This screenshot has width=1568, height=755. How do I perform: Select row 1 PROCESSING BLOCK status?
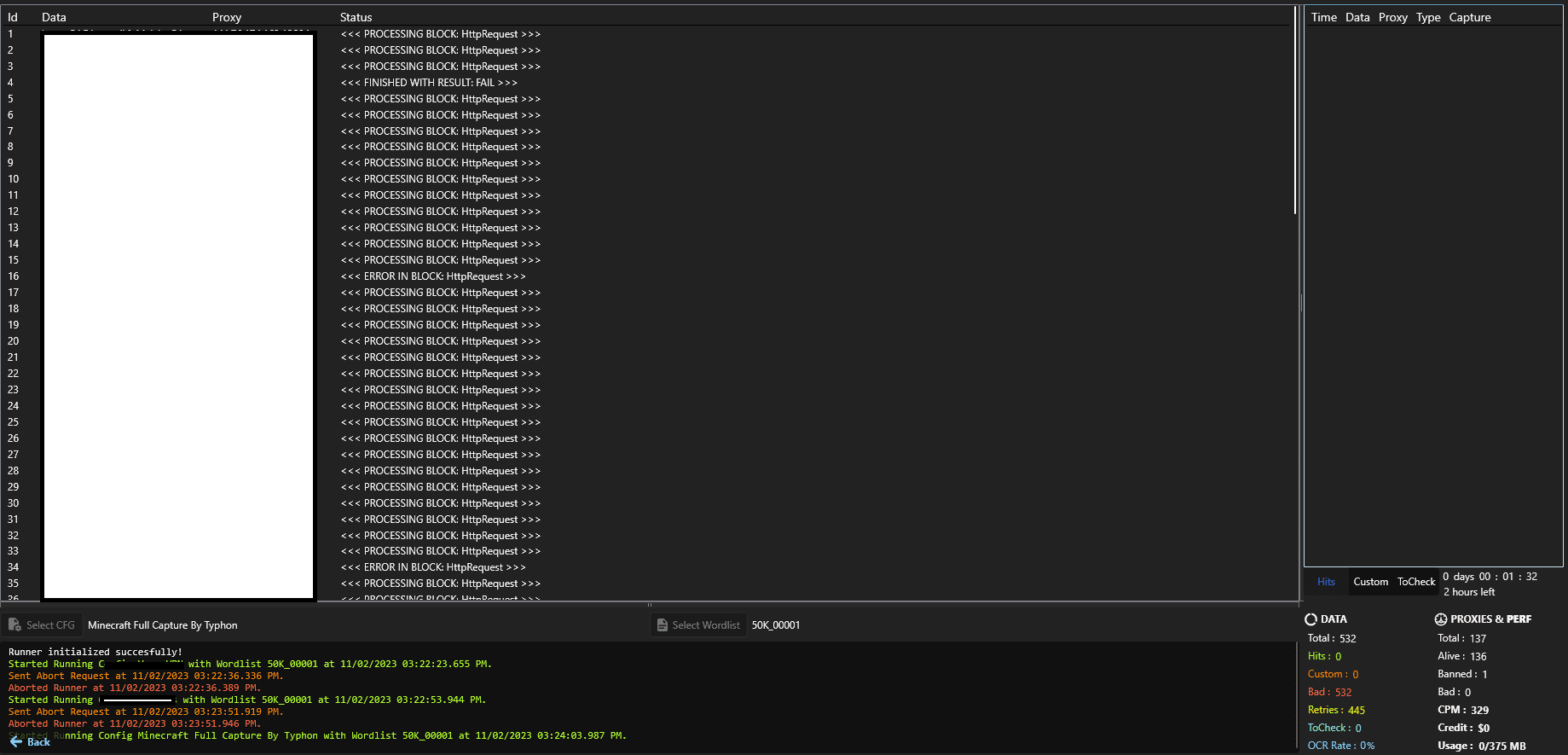pyautogui.click(x=440, y=34)
